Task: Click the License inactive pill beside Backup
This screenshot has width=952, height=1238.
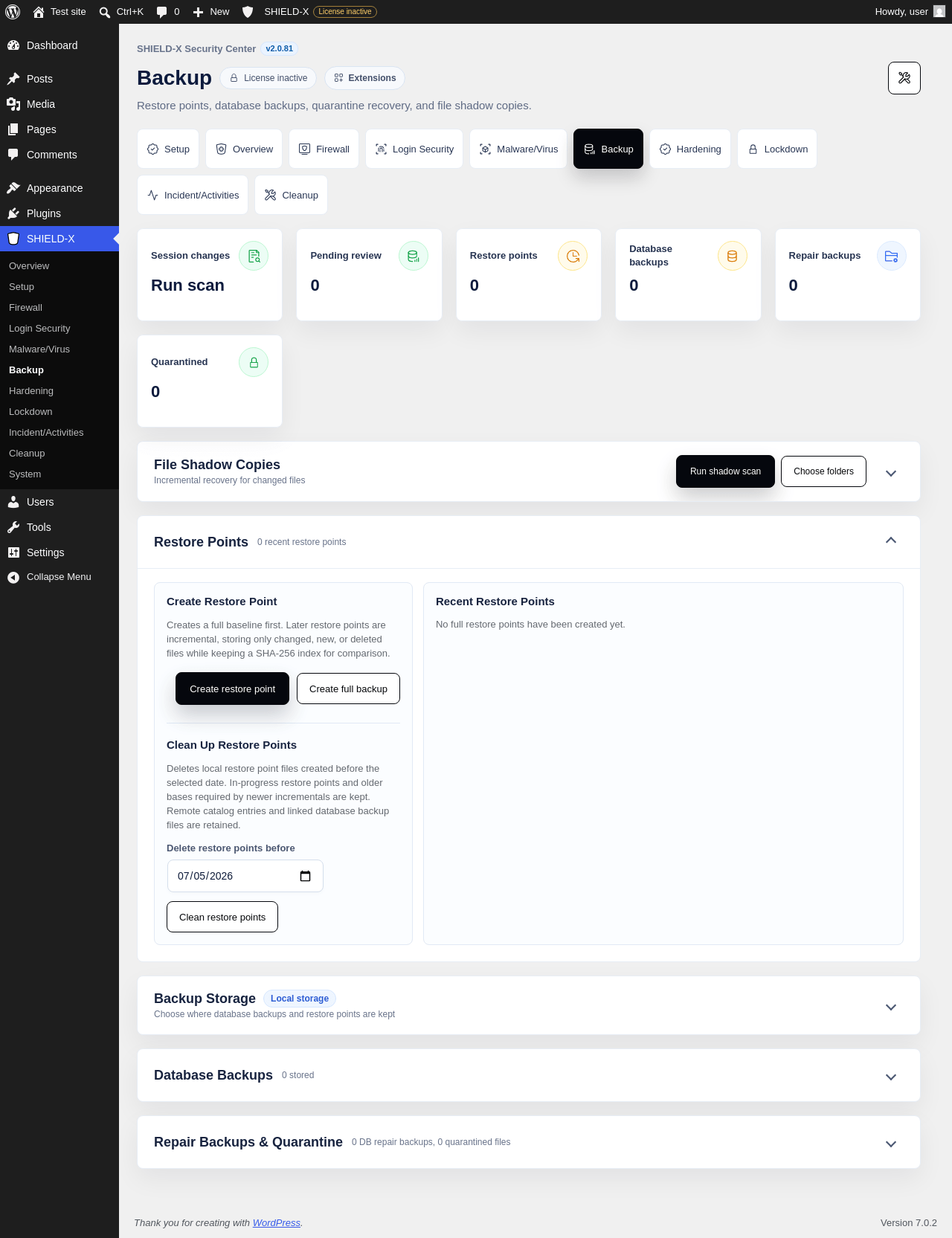Action: pyautogui.click(x=268, y=78)
